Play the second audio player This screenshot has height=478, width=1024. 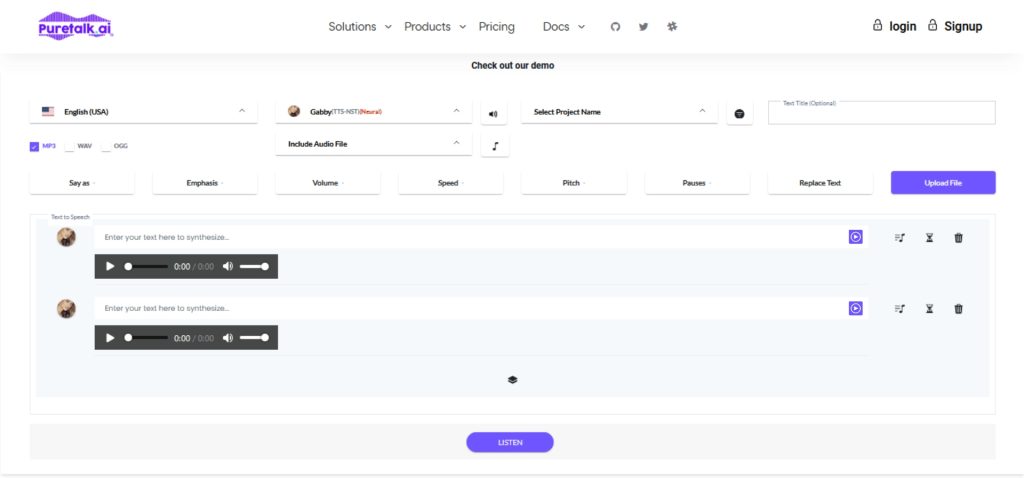pos(110,338)
